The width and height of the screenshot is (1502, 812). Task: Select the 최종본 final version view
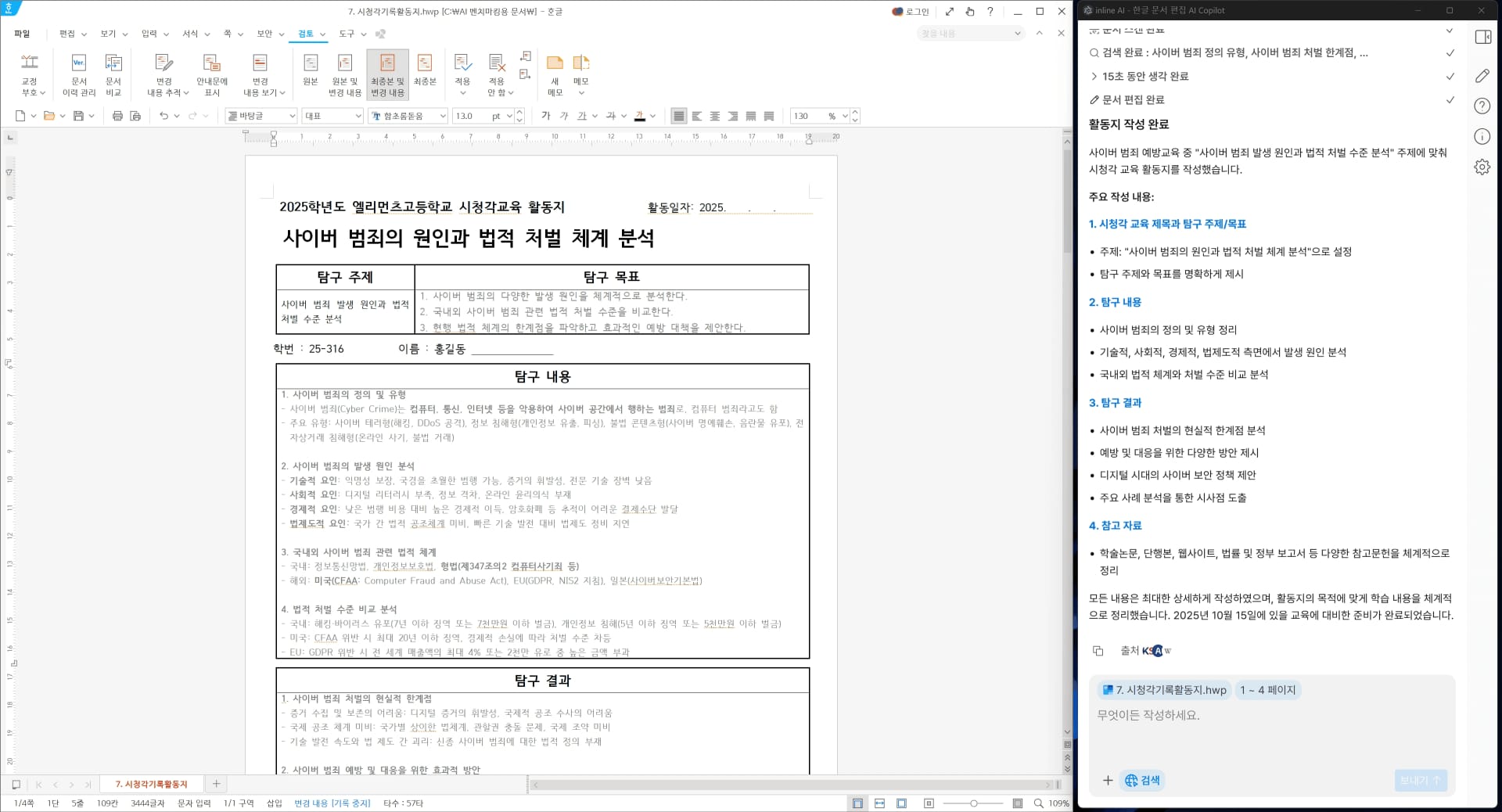point(426,74)
